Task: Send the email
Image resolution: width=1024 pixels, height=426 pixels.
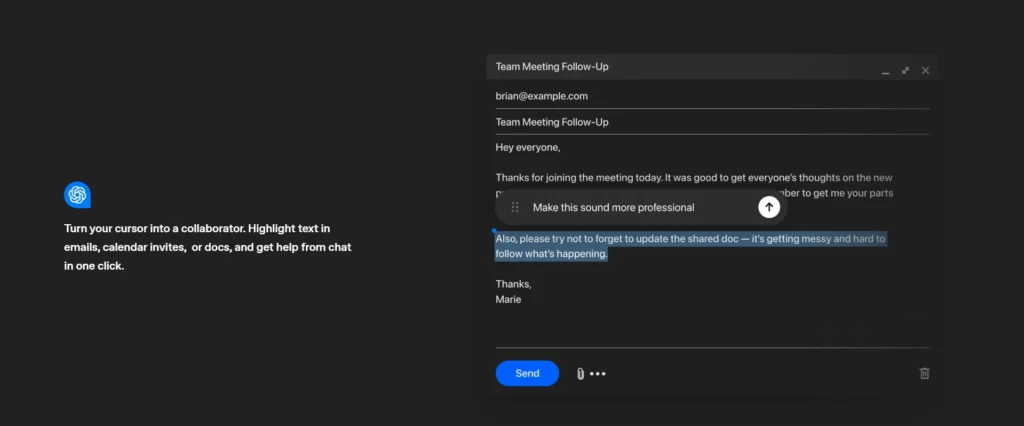Action: [x=527, y=373]
